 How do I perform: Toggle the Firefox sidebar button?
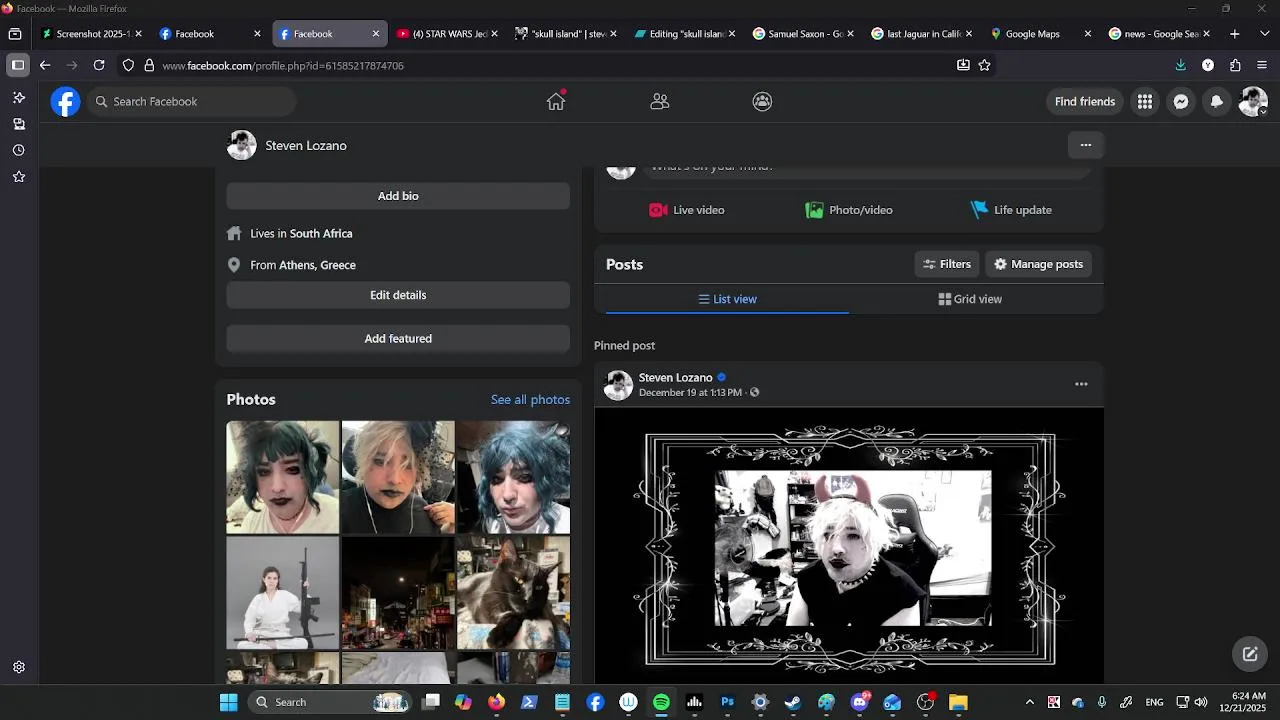coord(18,65)
